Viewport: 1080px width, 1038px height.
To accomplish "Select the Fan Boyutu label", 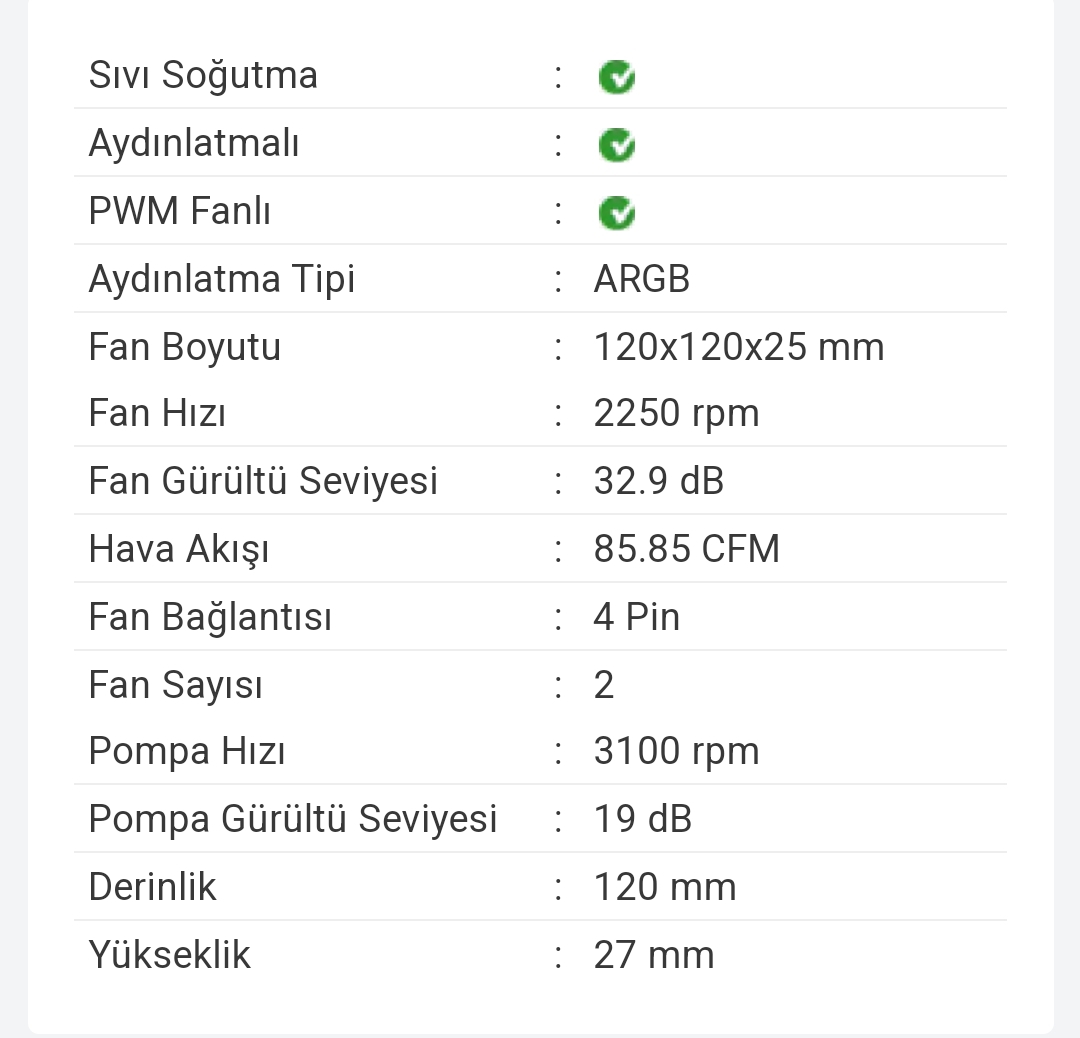I will coord(185,347).
